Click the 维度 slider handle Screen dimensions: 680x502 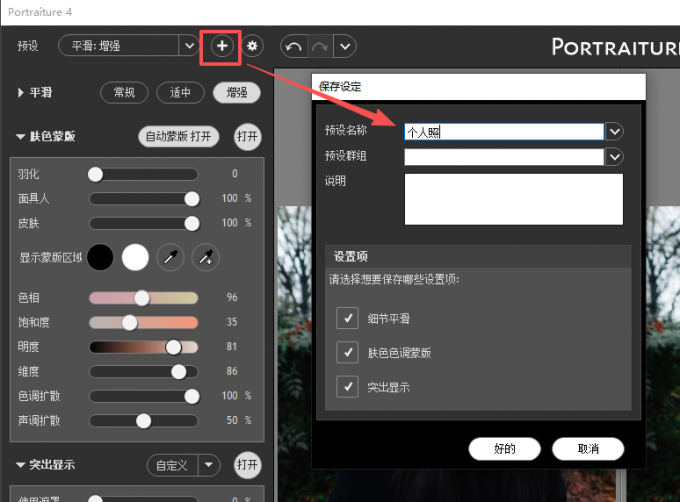point(179,372)
